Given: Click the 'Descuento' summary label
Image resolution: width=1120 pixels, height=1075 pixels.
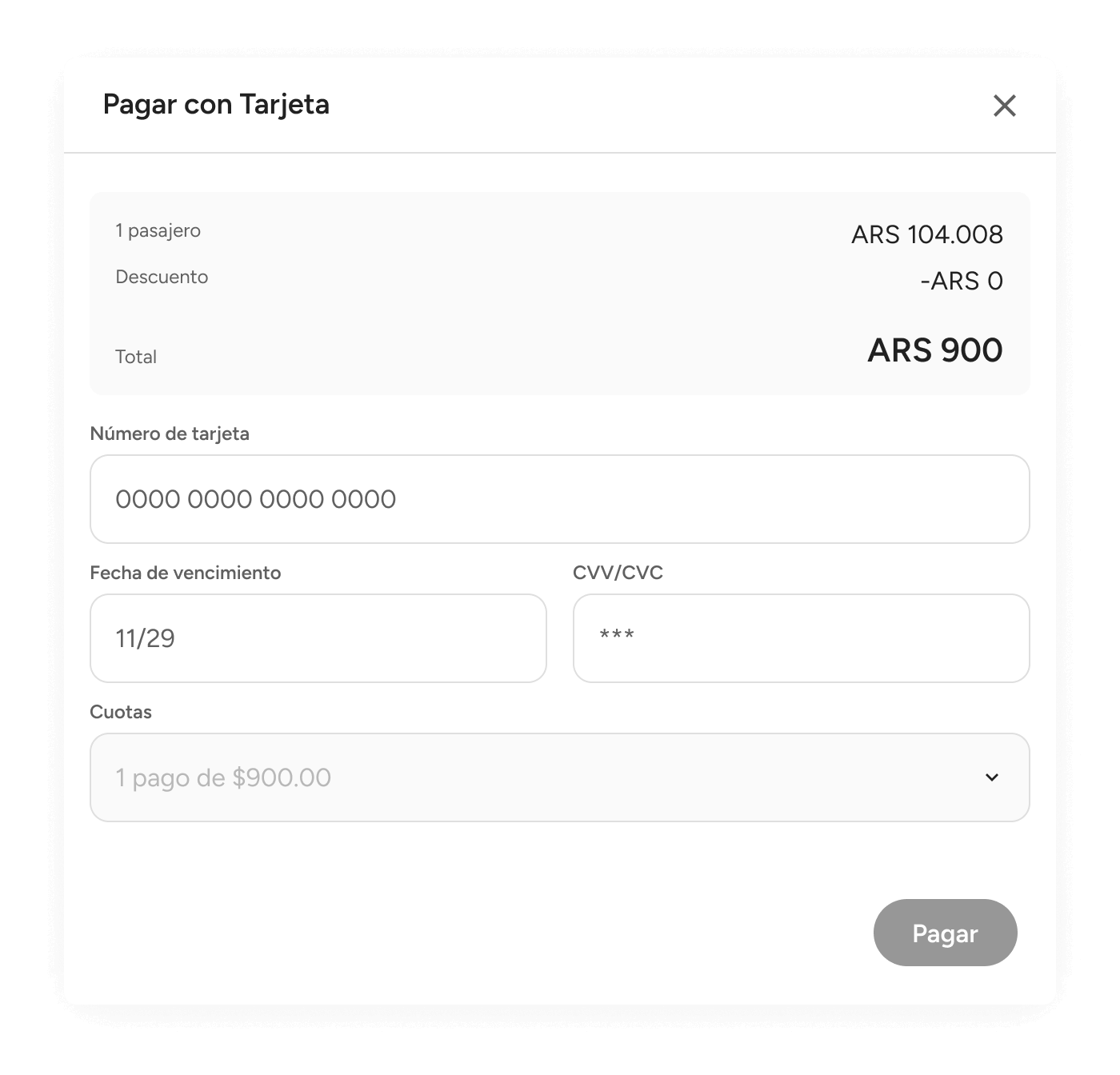Looking at the screenshot, I should [162, 277].
